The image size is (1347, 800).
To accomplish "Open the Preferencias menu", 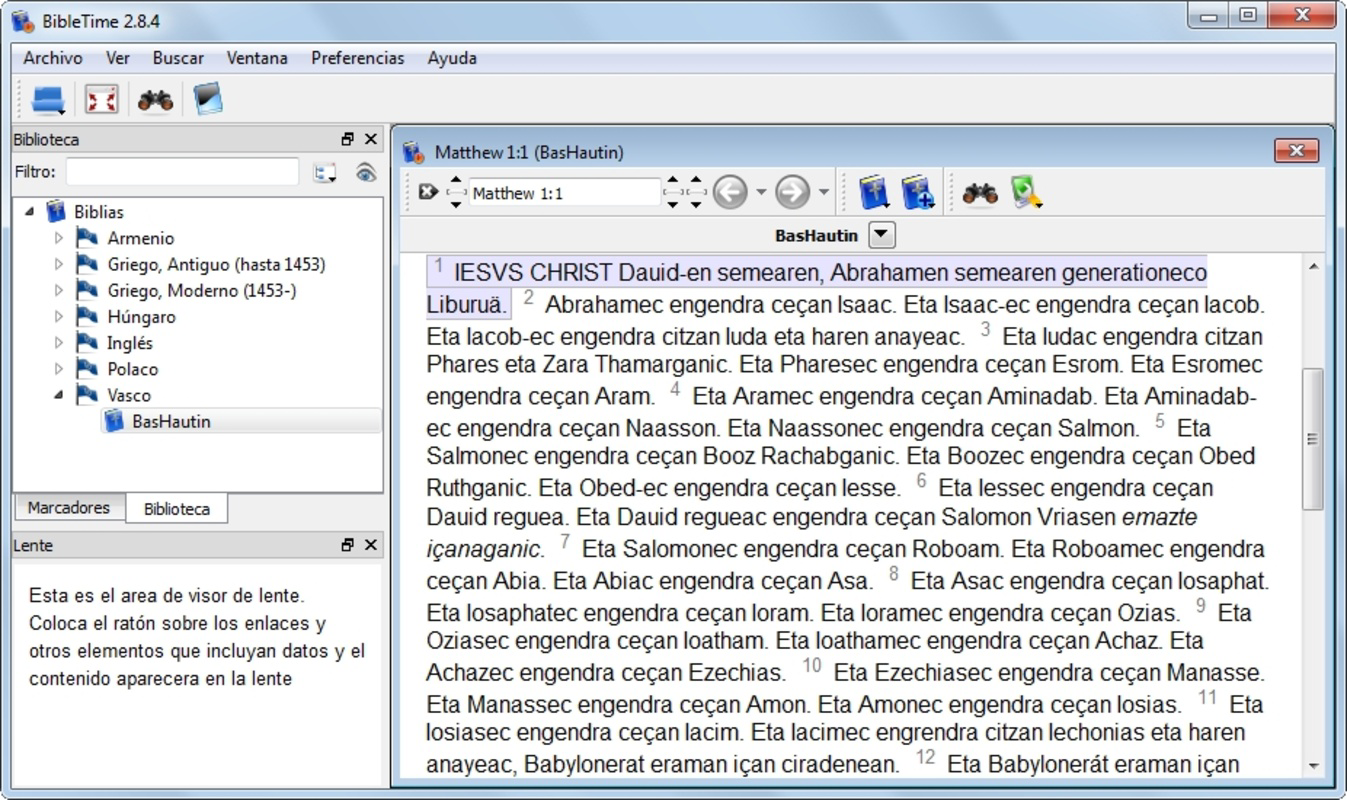I will [358, 58].
